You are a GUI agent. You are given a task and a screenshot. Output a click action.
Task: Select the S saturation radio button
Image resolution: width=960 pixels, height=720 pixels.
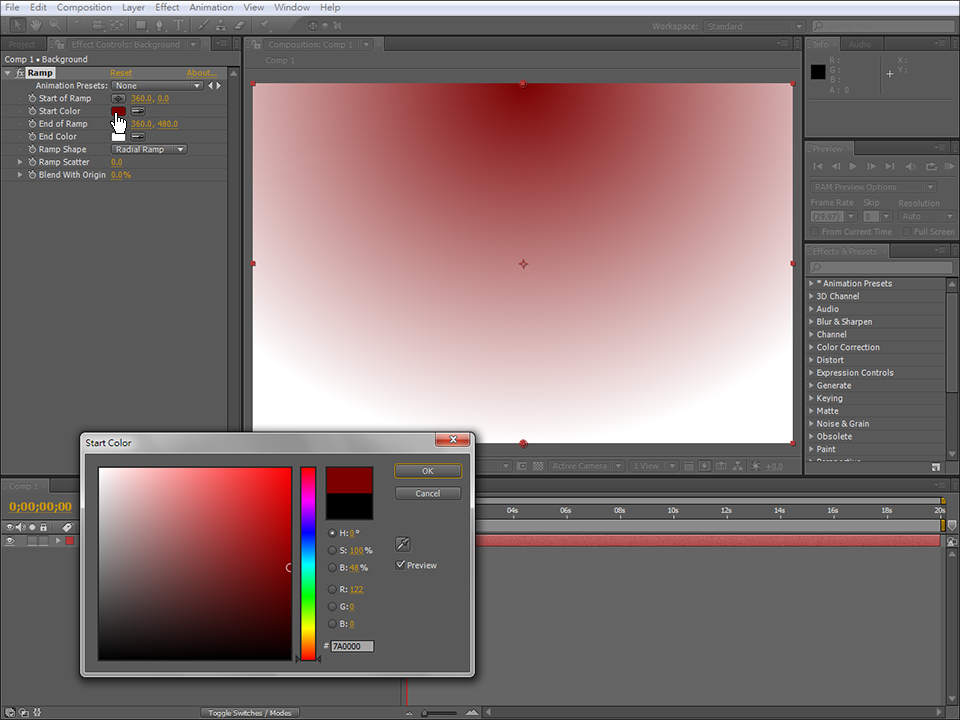click(x=333, y=550)
